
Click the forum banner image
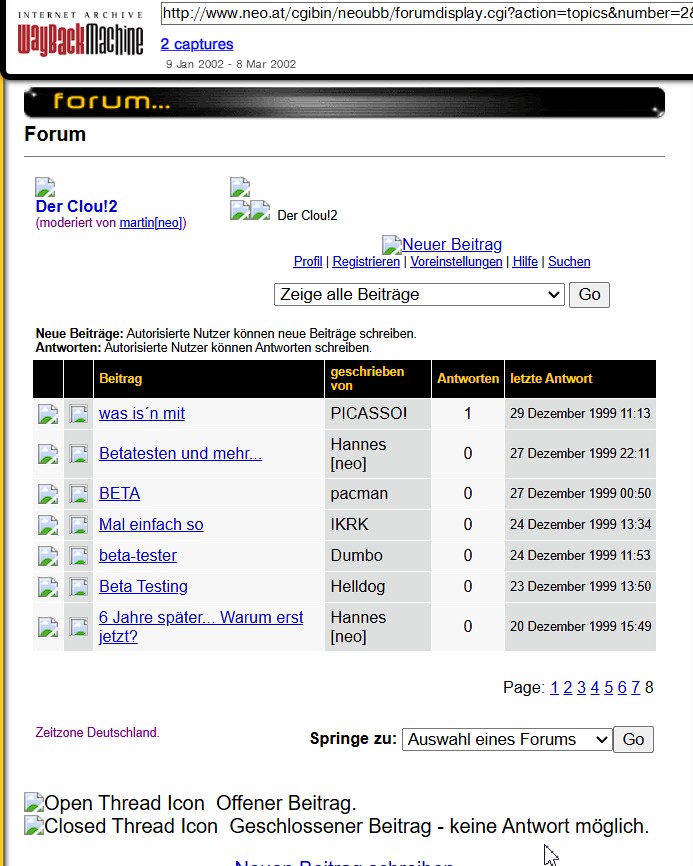(344, 102)
